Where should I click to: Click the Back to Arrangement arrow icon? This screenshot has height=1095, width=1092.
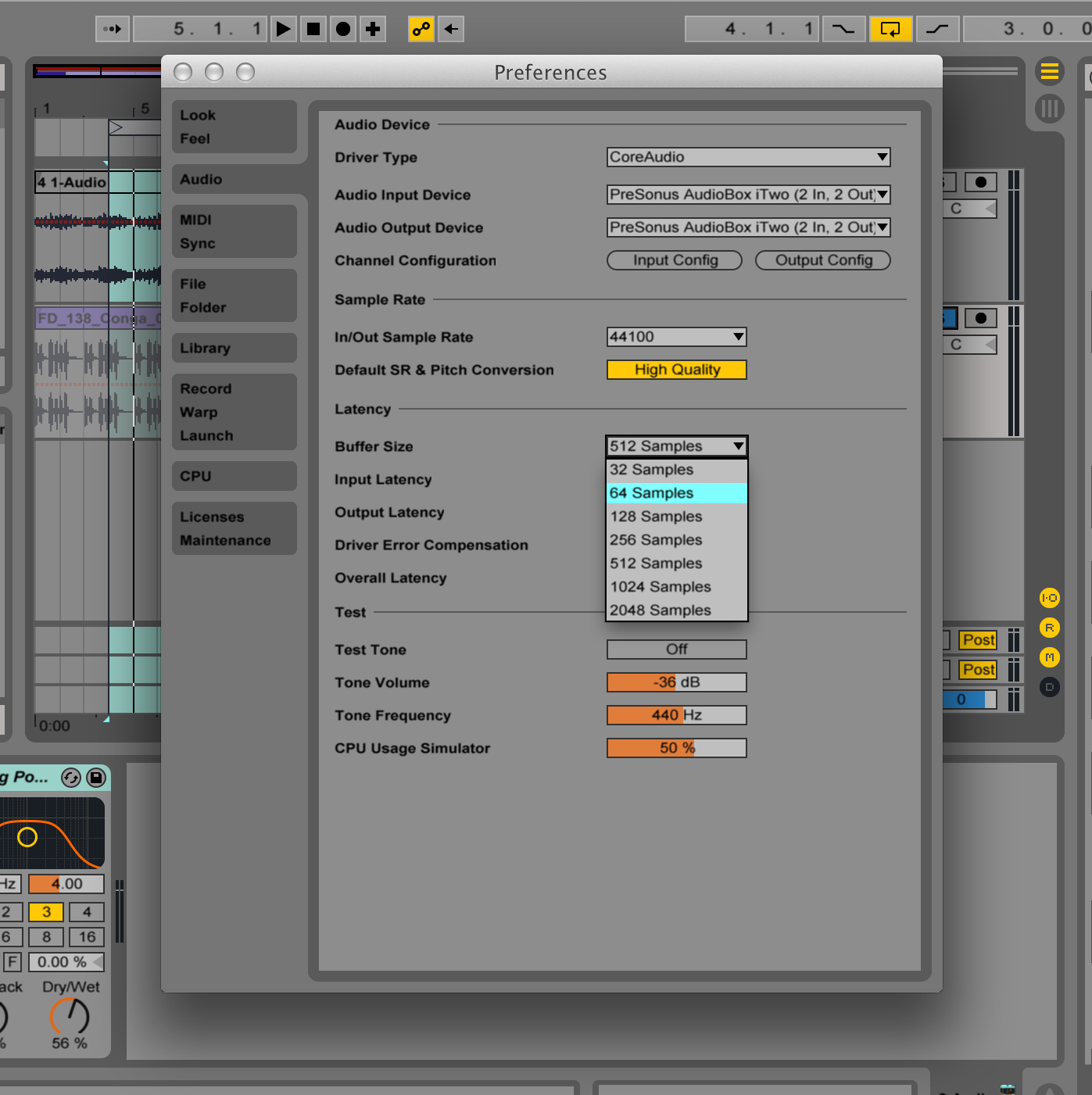point(451,29)
